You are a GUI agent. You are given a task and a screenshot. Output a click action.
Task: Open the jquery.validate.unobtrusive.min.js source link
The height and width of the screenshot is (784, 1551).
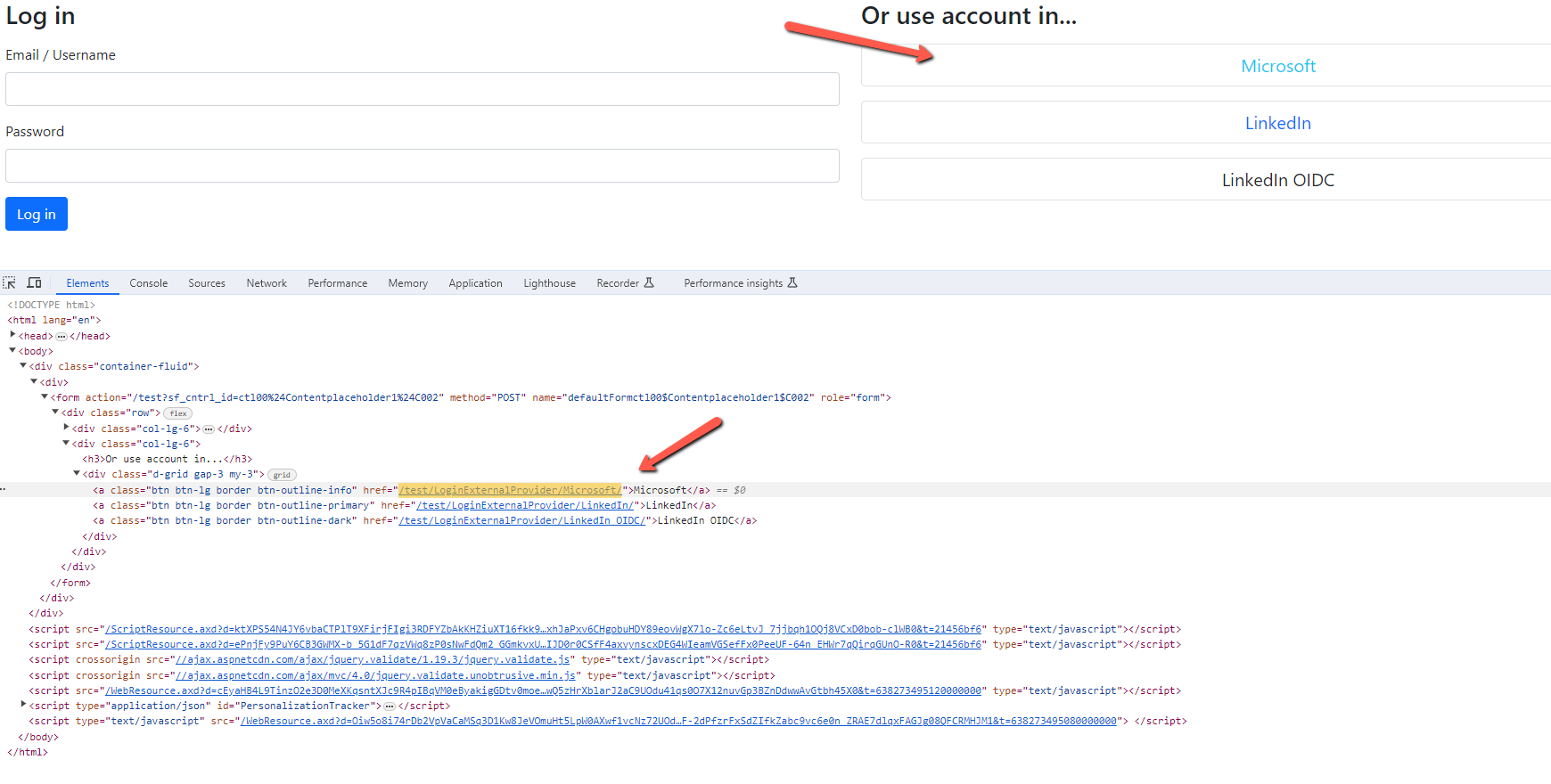pyautogui.click(x=375, y=675)
